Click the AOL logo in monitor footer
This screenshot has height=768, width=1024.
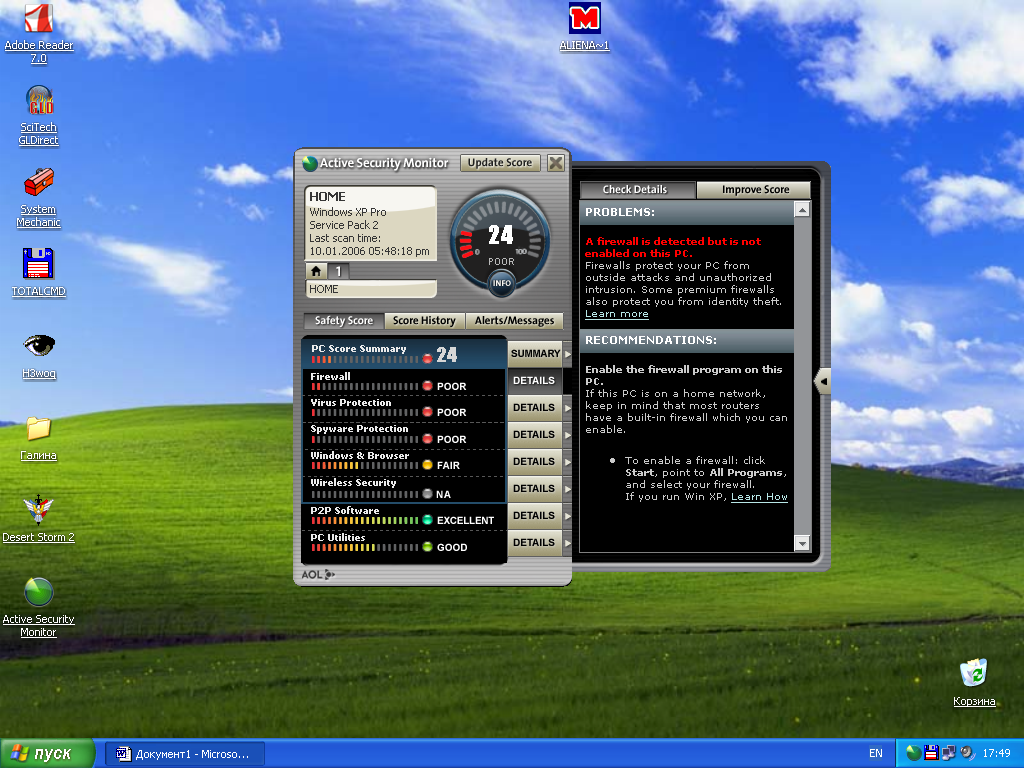tap(318, 575)
